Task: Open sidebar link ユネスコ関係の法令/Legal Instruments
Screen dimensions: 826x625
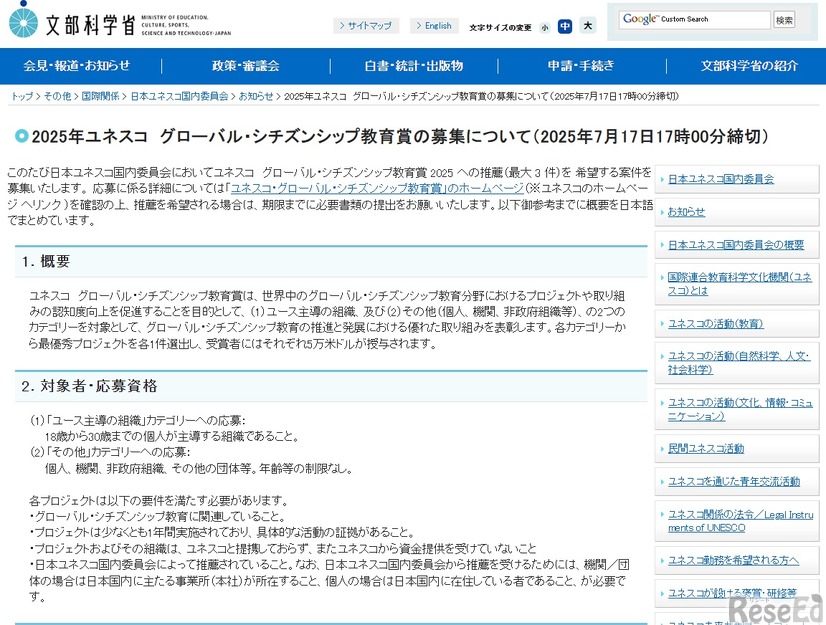Action: [741, 521]
